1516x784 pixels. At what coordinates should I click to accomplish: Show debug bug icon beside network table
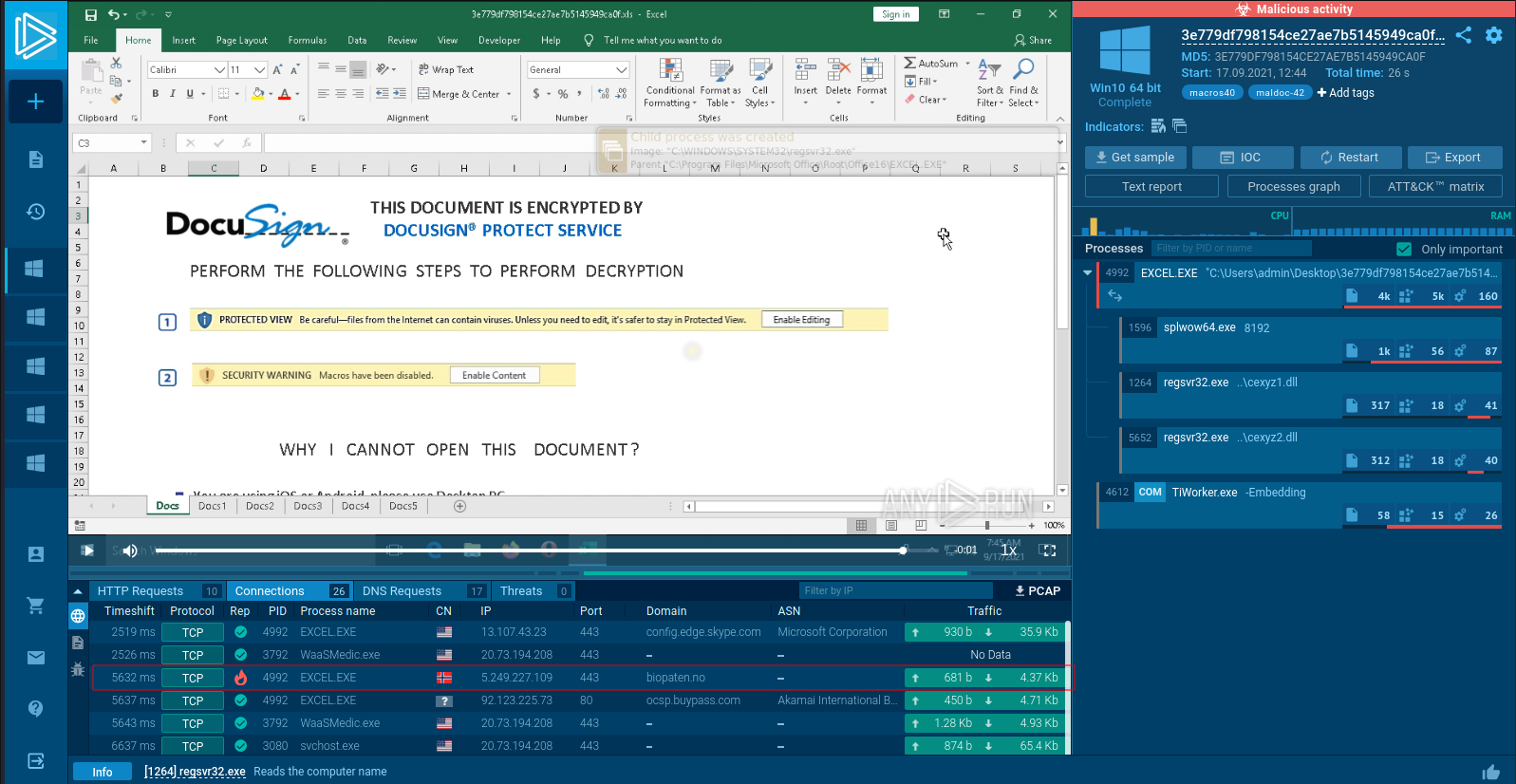point(78,669)
